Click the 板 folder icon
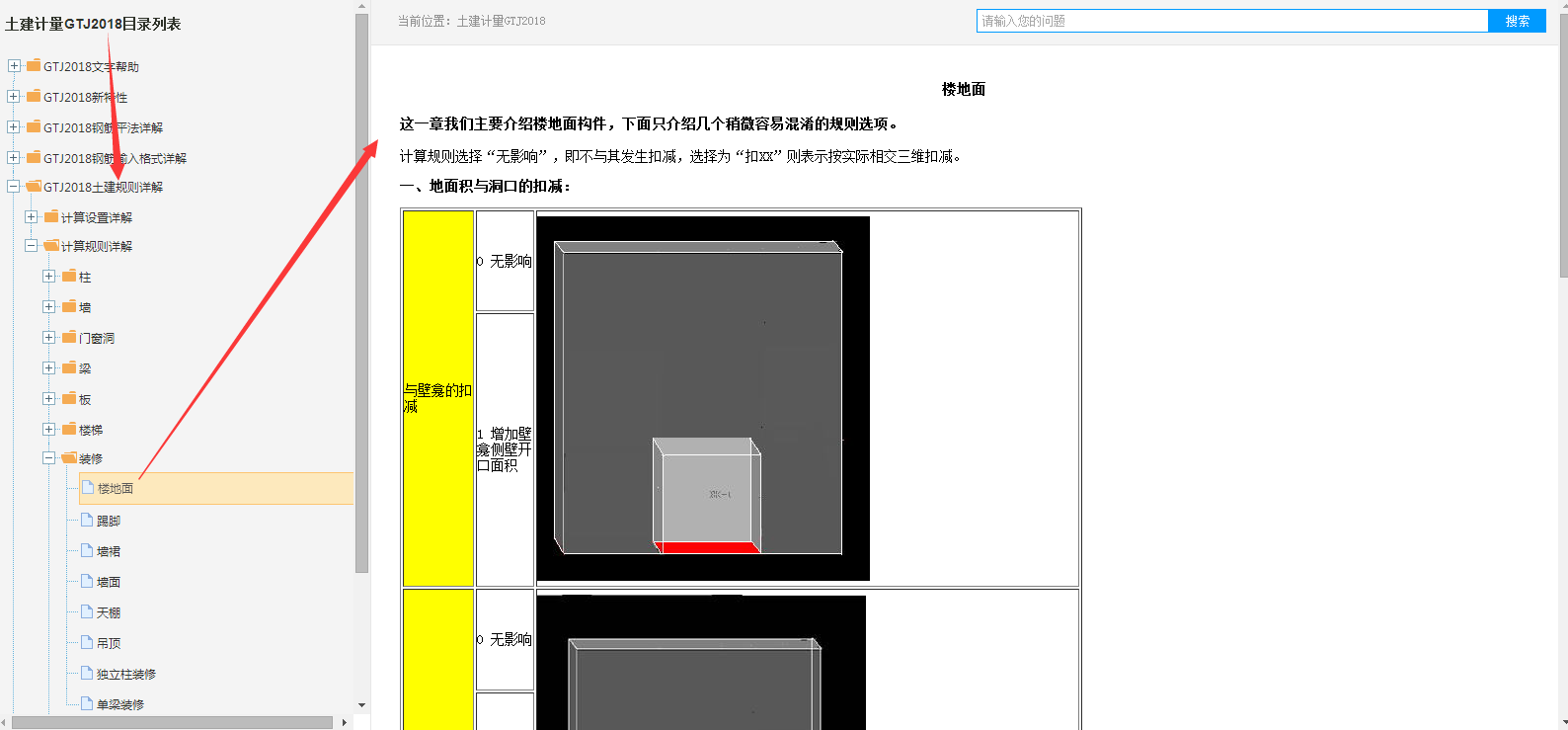This screenshot has width=1568, height=730. [69, 399]
